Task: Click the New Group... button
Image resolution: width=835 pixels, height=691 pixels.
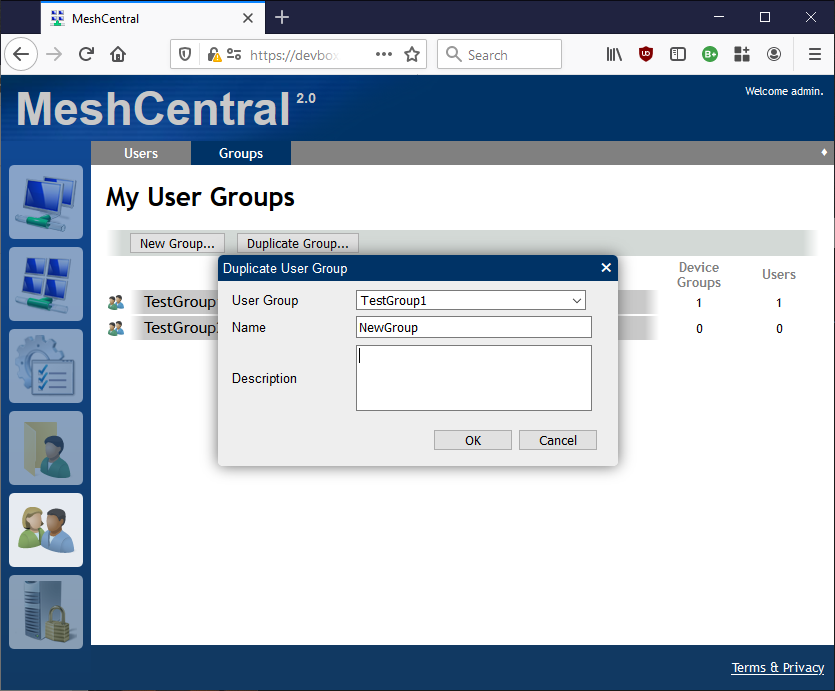Action: click(176, 243)
